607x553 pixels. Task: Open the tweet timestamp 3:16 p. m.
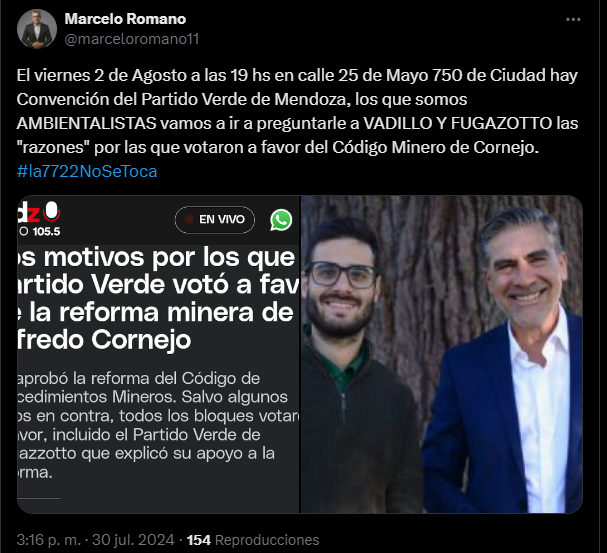pos(49,540)
